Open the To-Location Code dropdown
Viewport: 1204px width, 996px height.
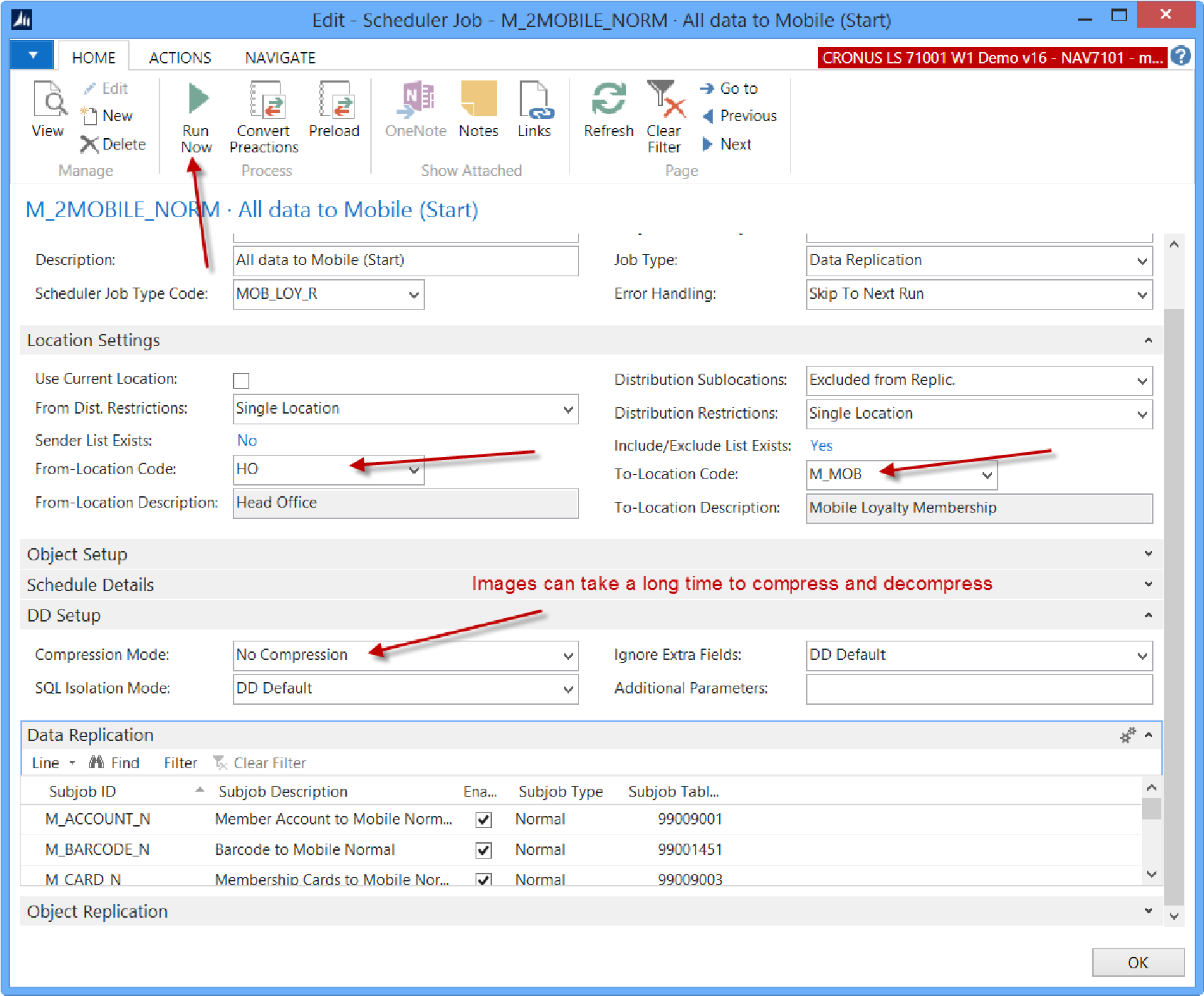pyautogui.click(x=986, y=475)
